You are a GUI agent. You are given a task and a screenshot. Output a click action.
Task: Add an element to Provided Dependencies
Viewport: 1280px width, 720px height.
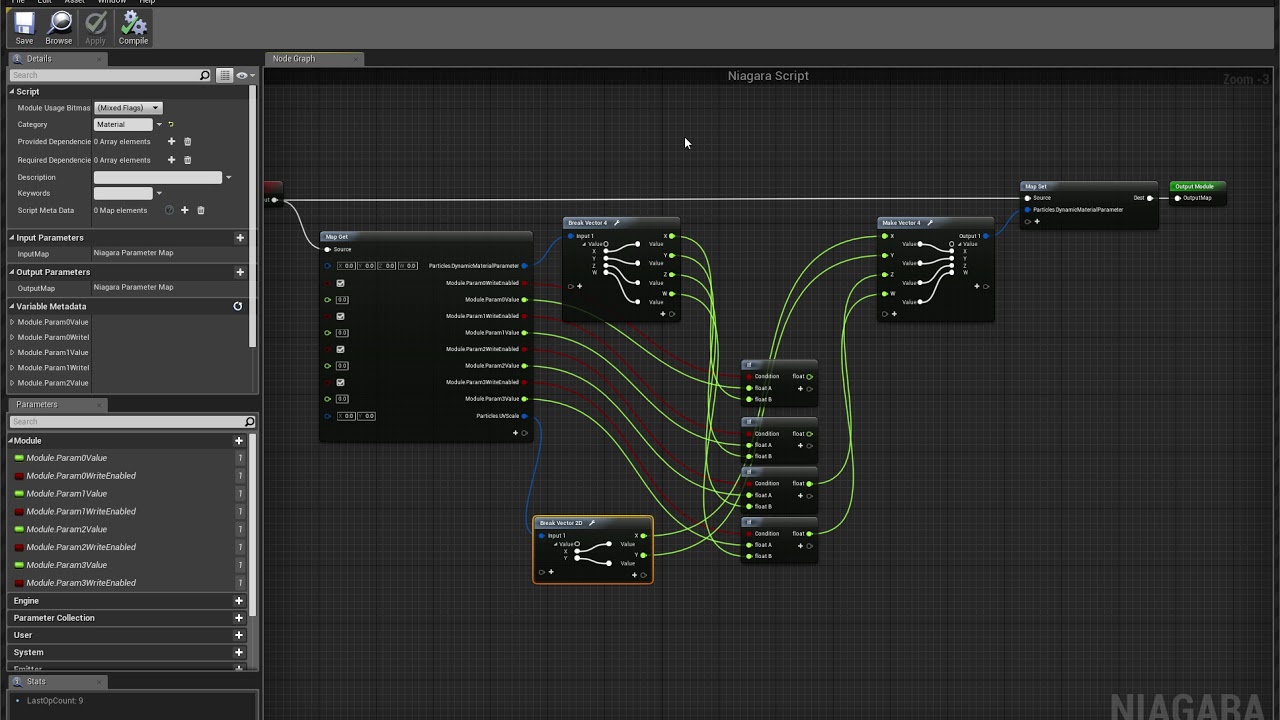coord(171,142)
